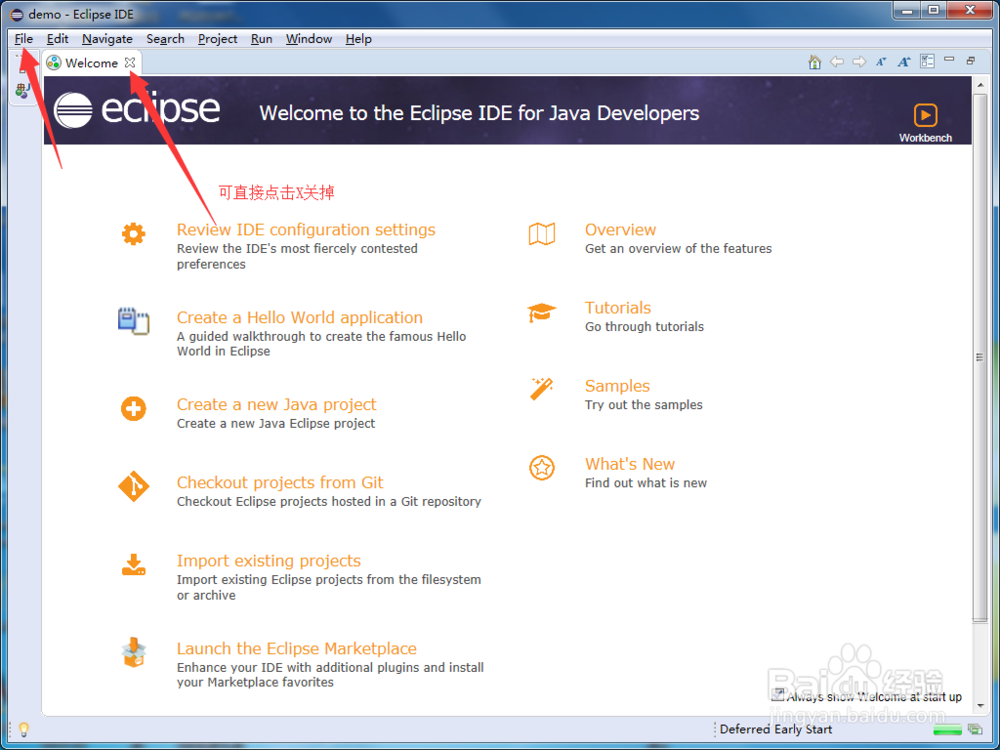Open the Help menu
The image size is (1000, 750).
click(x=358, y=39)
